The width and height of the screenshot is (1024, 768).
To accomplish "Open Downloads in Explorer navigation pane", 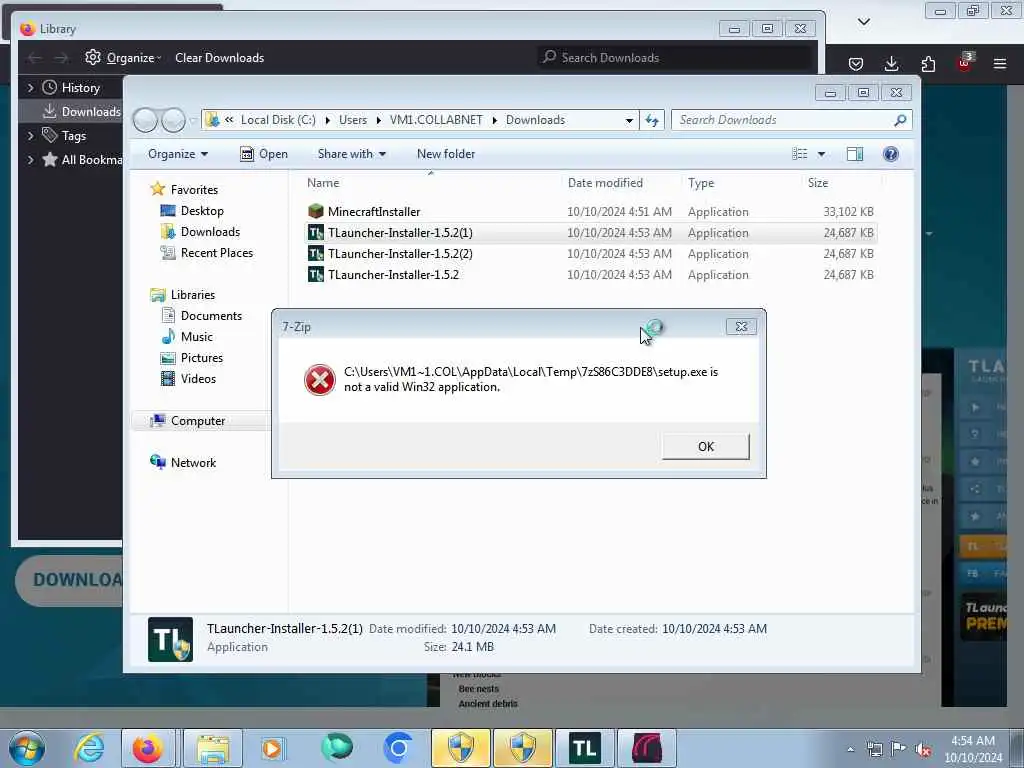I will pyautogui.click(x=210, y=232).
